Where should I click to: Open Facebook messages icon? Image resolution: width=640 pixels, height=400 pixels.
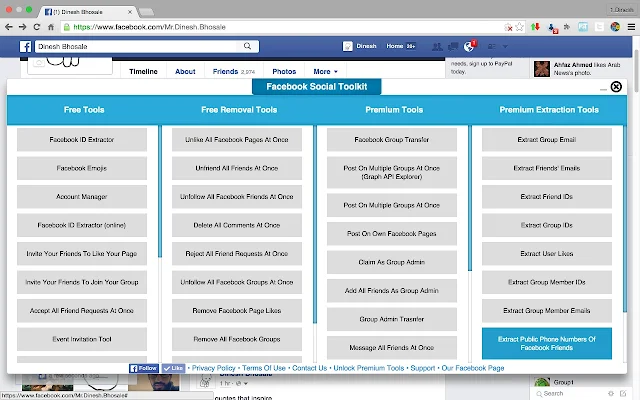coord(453,47)
